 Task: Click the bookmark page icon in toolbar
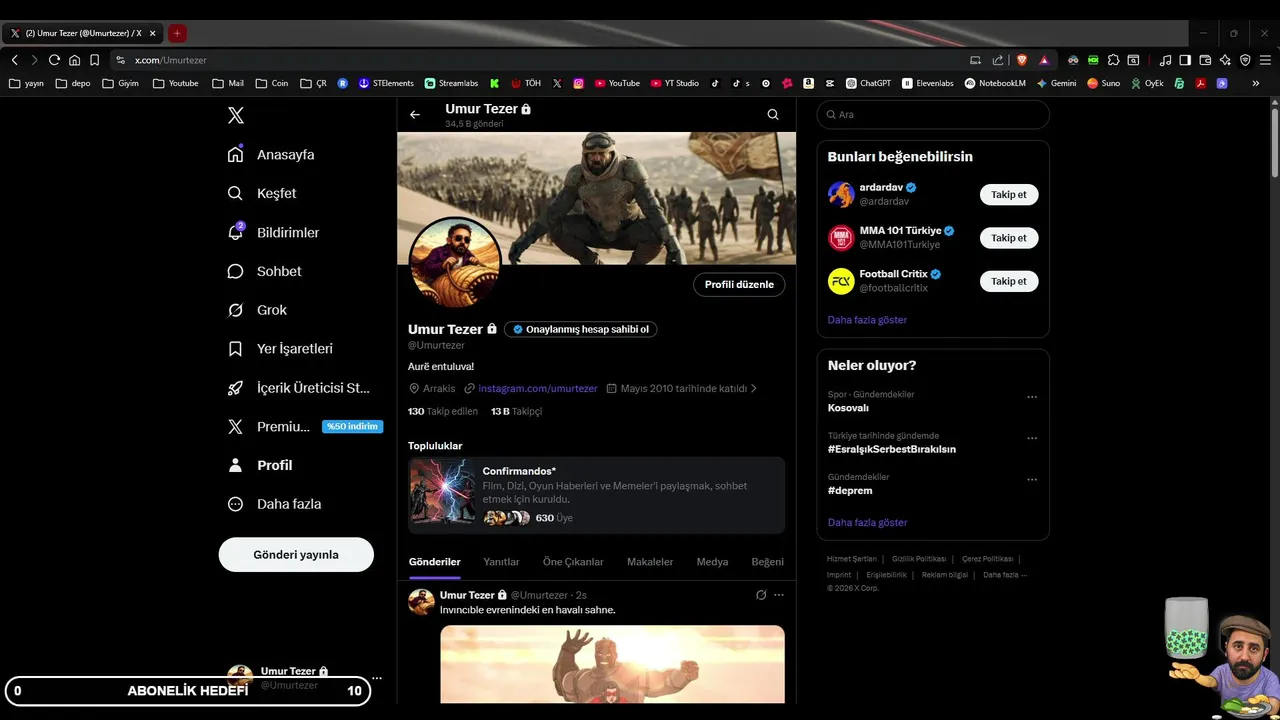coord(94,60)
